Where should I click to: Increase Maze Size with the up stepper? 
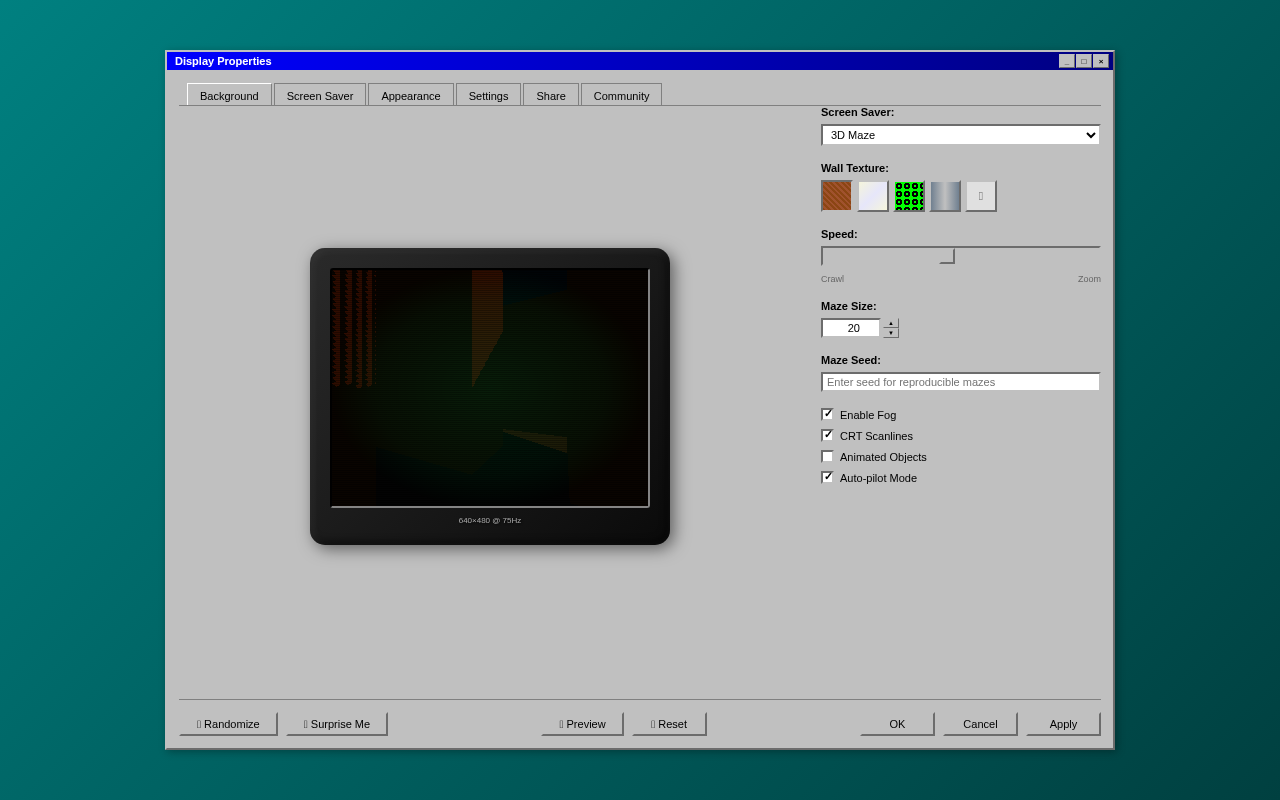point(890,323)
